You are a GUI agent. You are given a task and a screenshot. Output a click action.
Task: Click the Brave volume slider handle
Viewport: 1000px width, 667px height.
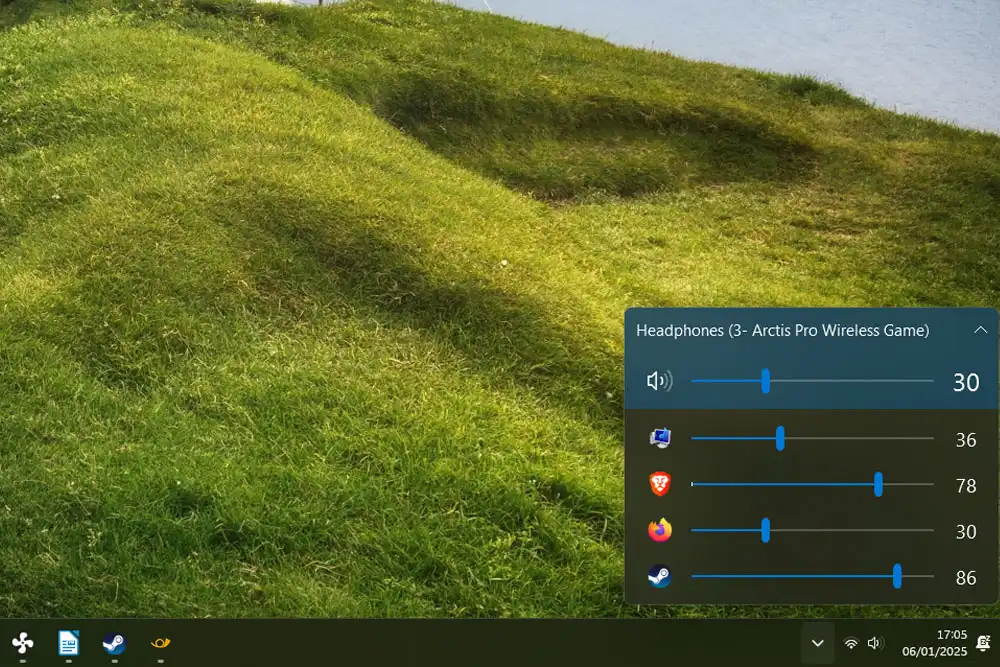click(878, 485)
